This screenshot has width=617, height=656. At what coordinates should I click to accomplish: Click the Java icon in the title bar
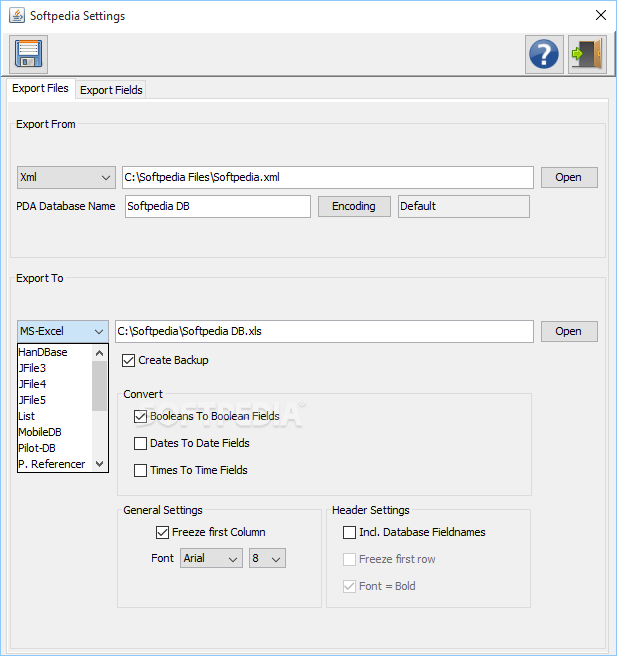17,16
